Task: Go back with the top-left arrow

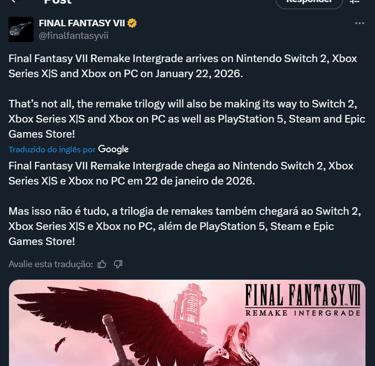Action: tap(14, 2)
